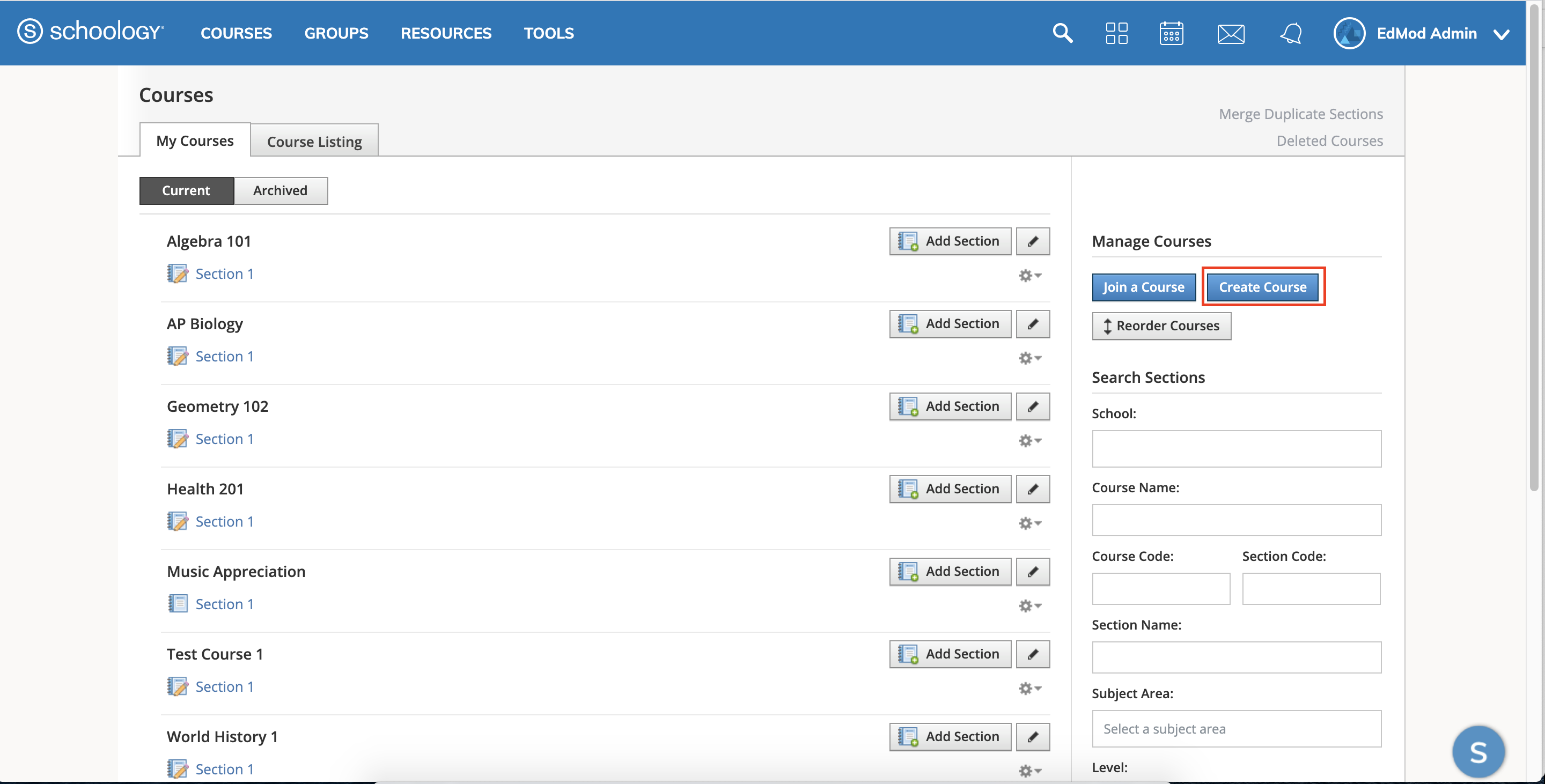Click the Course Name search field
The width and height of the screenshot is (1545, 784).
(x=1236, y=520)
